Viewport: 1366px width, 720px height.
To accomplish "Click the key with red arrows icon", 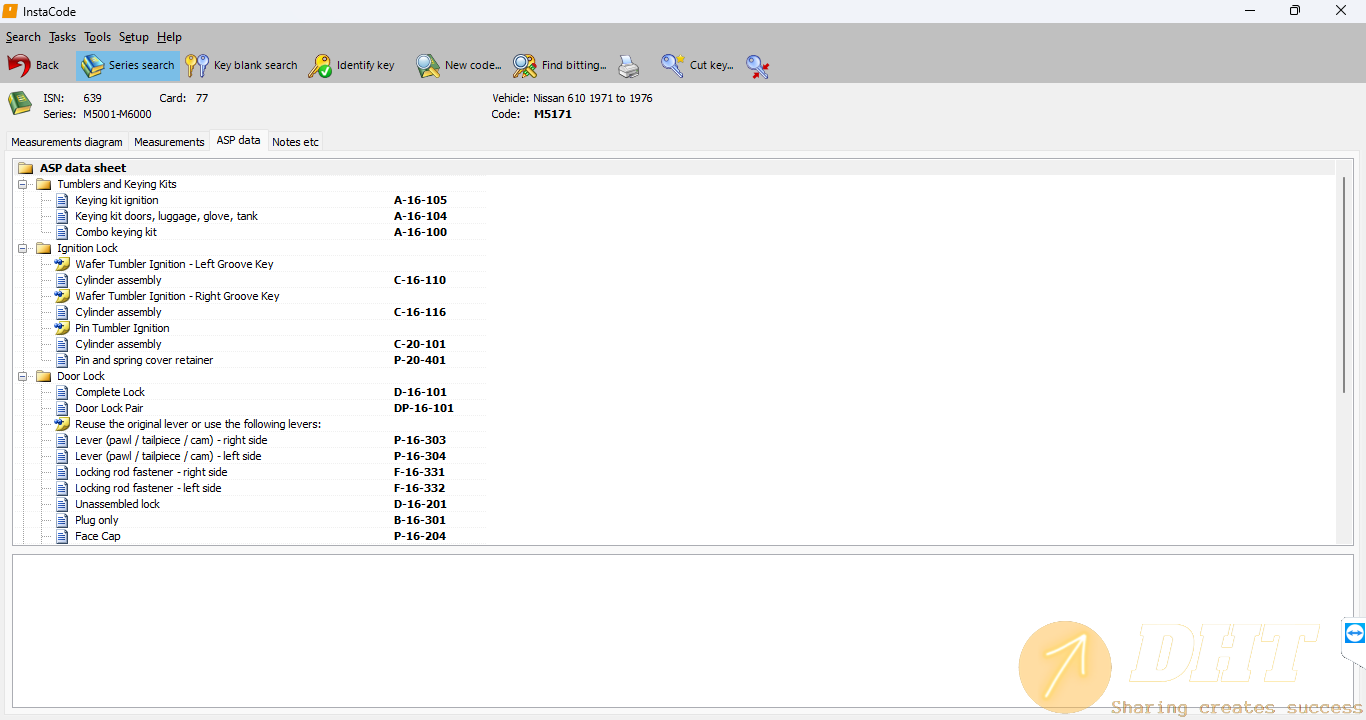I will 757,67.
